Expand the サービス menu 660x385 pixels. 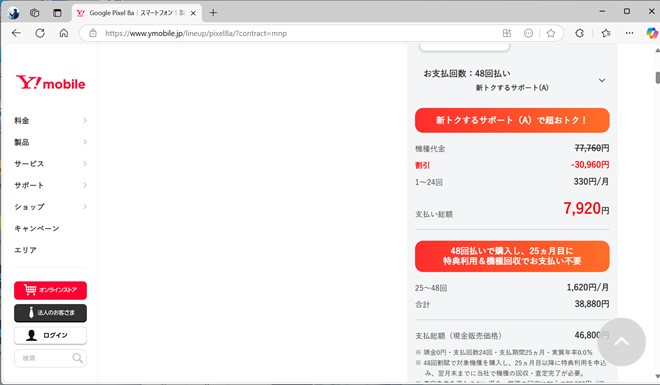51,164
